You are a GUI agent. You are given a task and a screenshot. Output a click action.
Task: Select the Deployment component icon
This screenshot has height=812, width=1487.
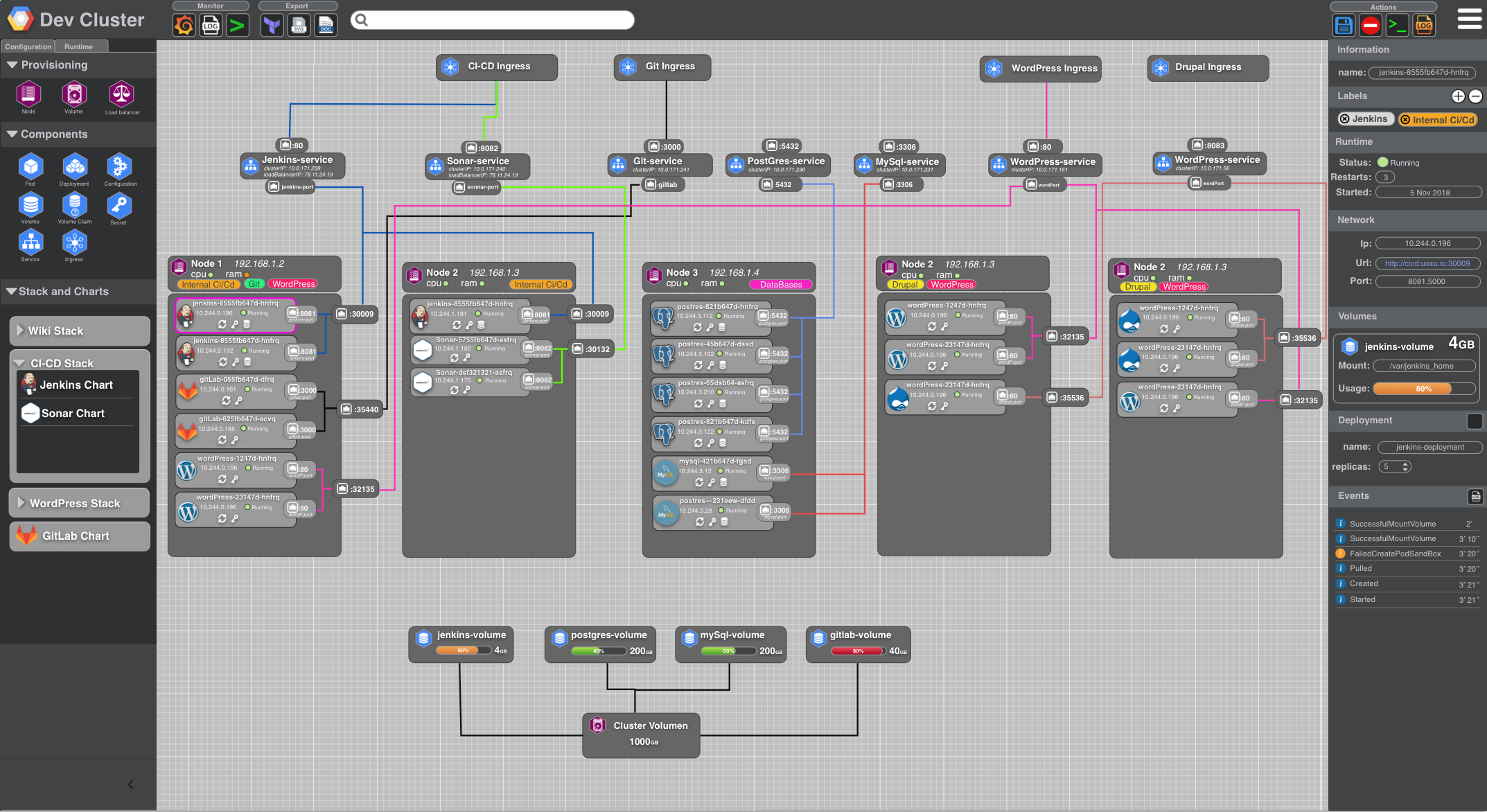click(74, 167)
